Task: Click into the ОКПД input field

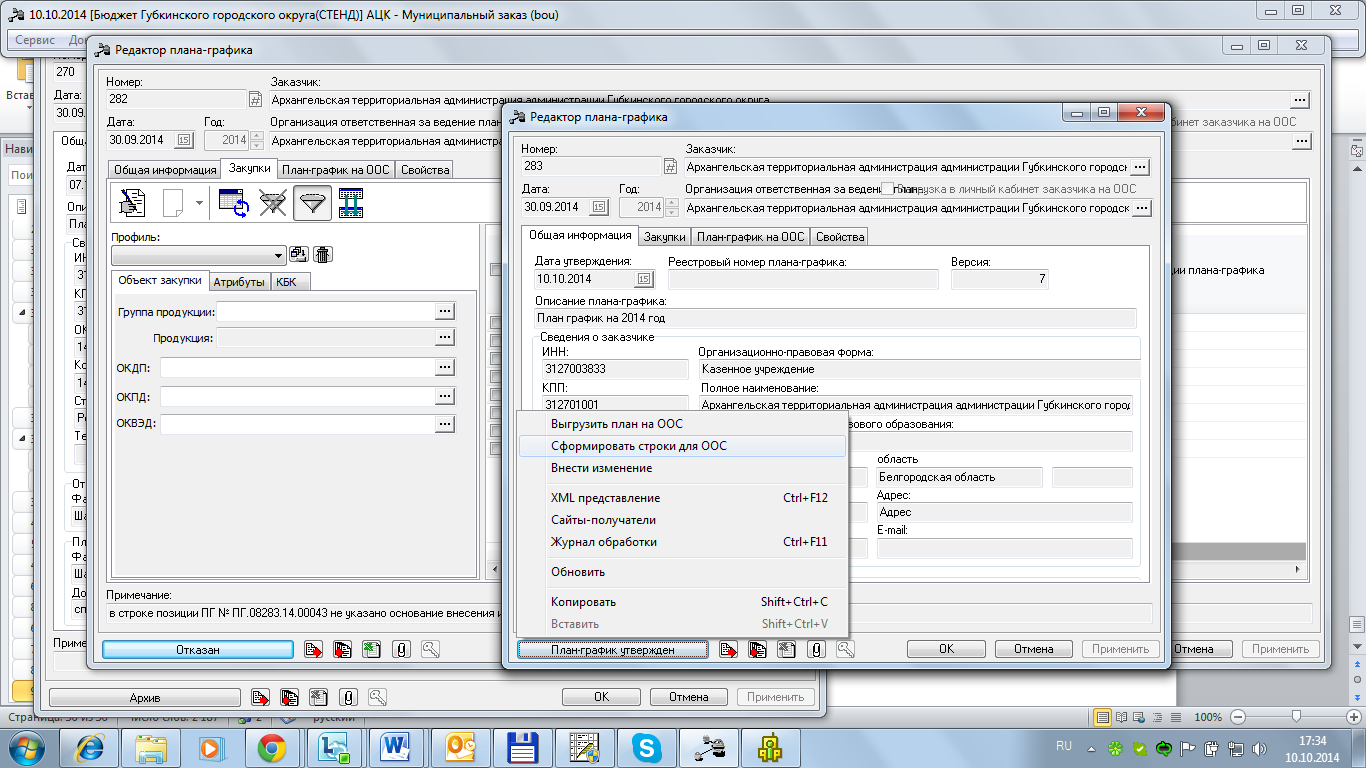Action: pos(296,397)
